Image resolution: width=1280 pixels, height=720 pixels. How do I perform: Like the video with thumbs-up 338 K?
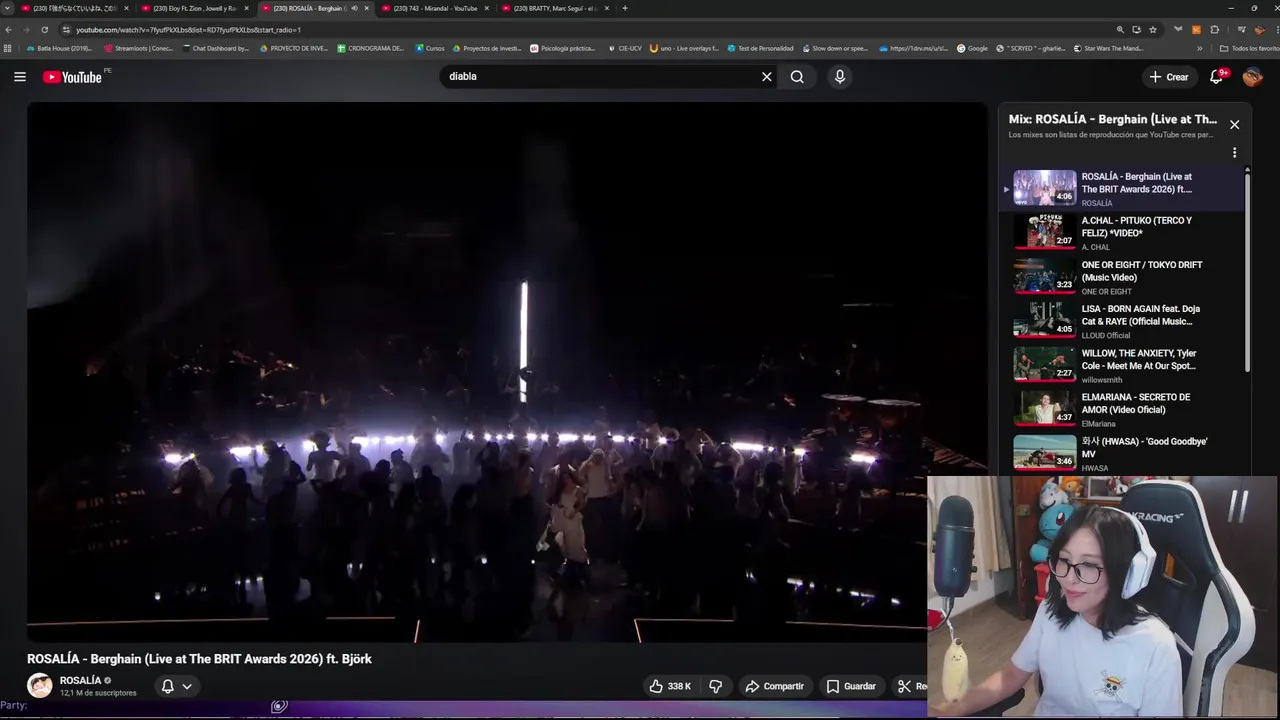tap(670, 686)
